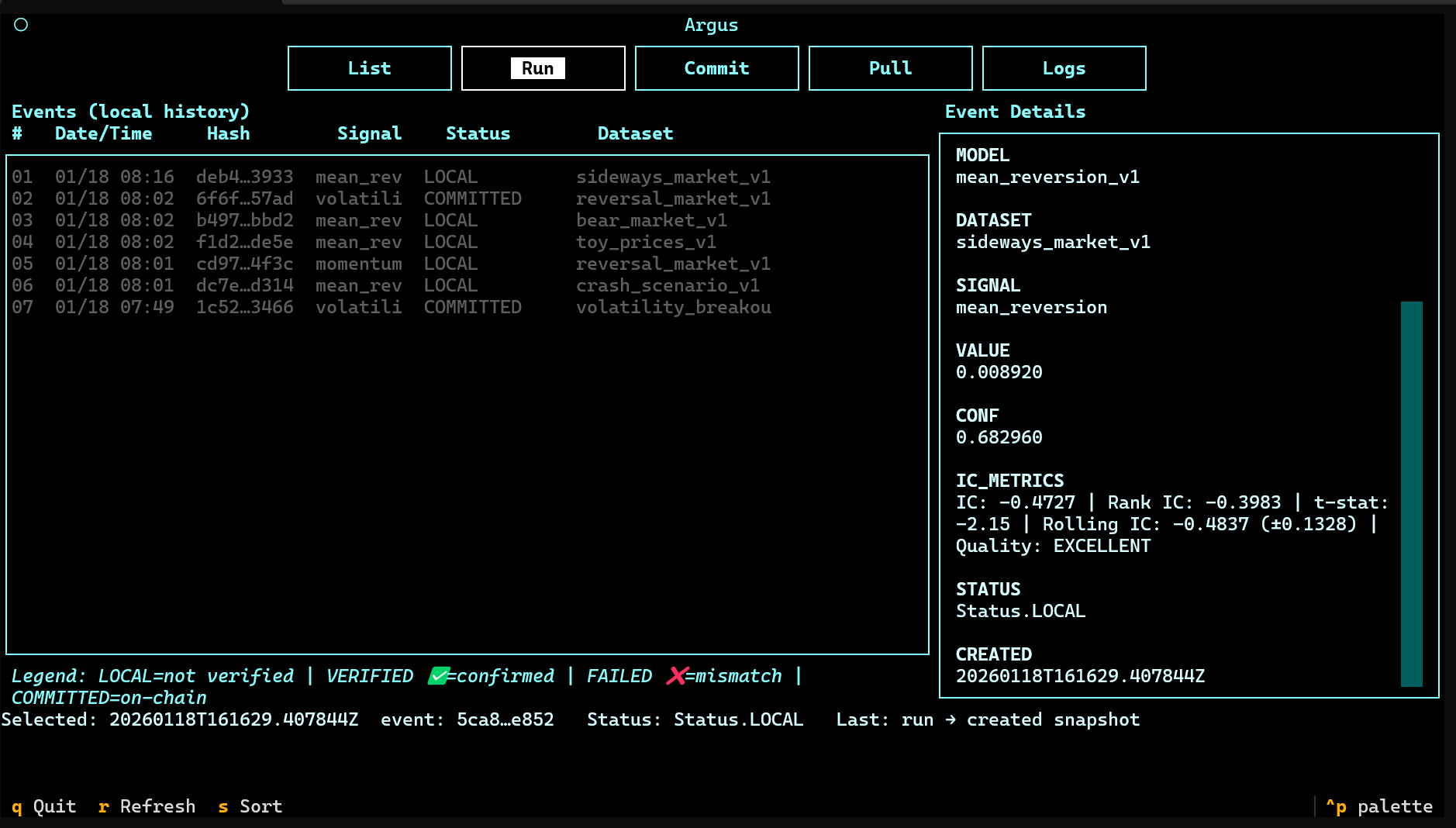The width and height of the screenshot is (1456, 828).
Task: Click Quit in the footer
Action: coord(45,806)
